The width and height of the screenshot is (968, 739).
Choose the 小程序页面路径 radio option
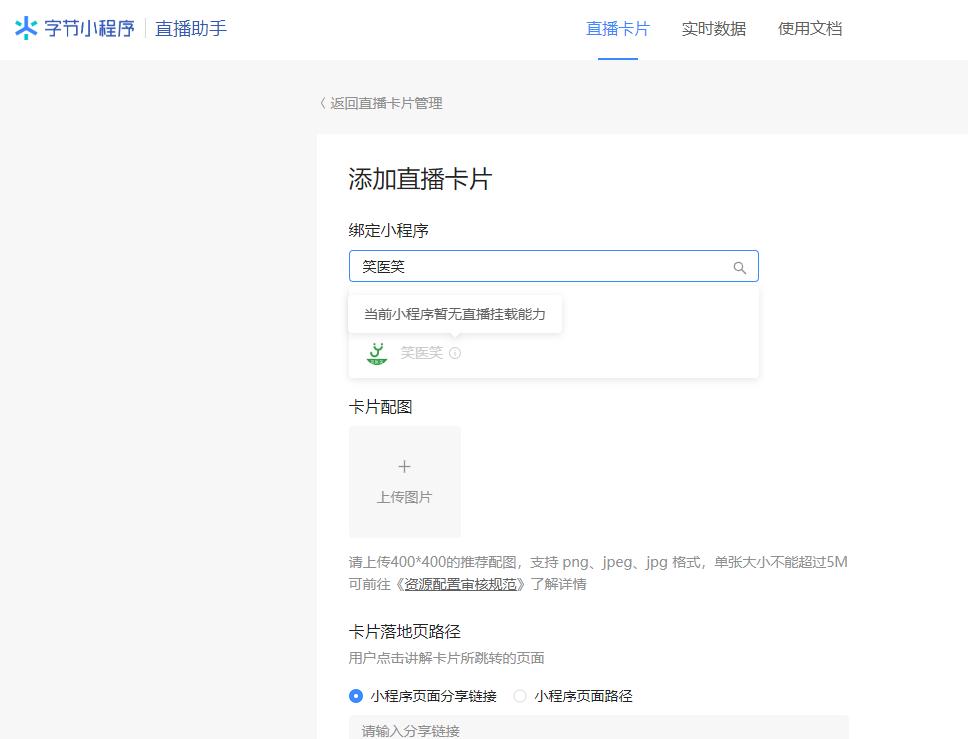(520, 696)
